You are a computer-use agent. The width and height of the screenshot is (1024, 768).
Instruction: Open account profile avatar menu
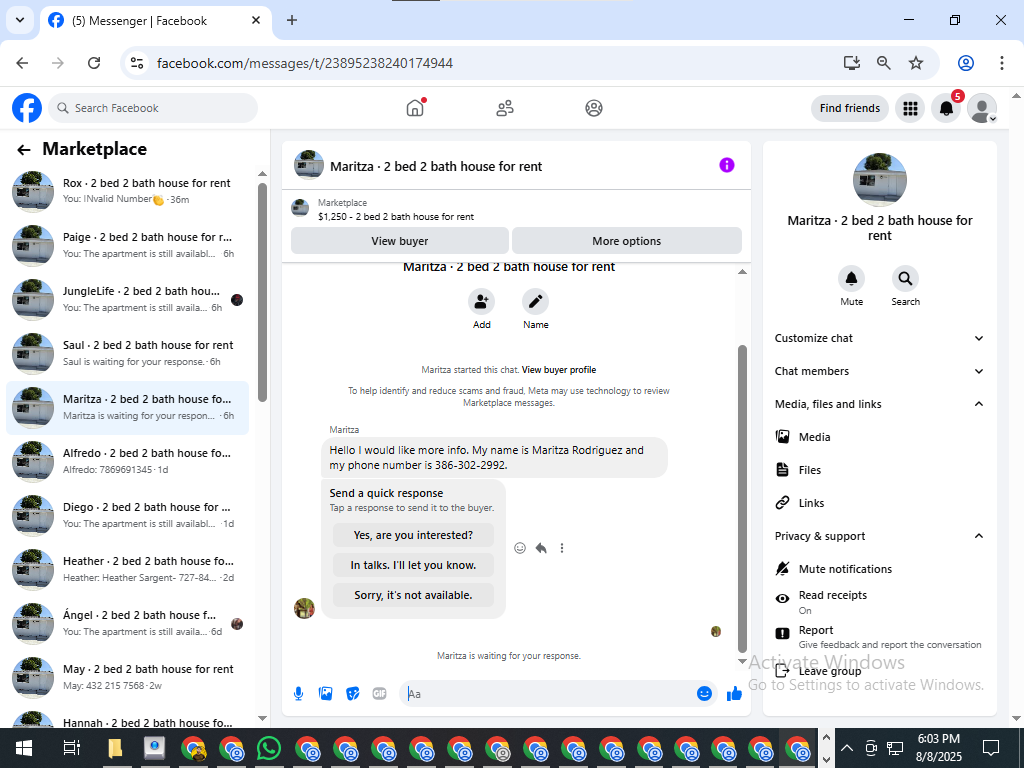tap(982, 108)
